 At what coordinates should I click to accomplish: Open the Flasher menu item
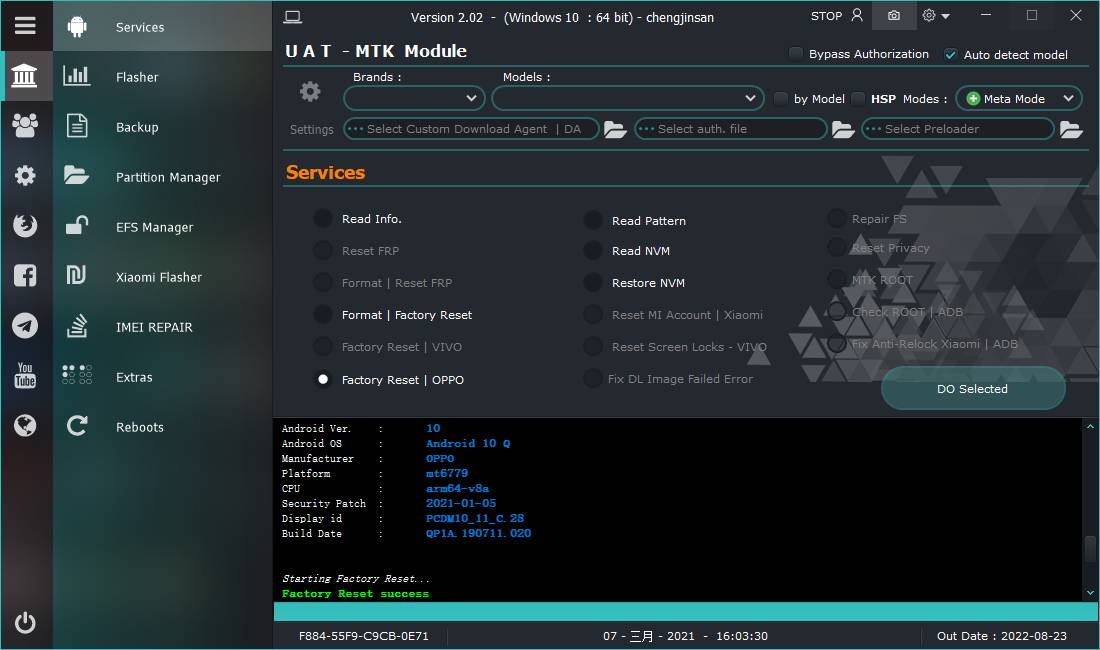[163, 76]
